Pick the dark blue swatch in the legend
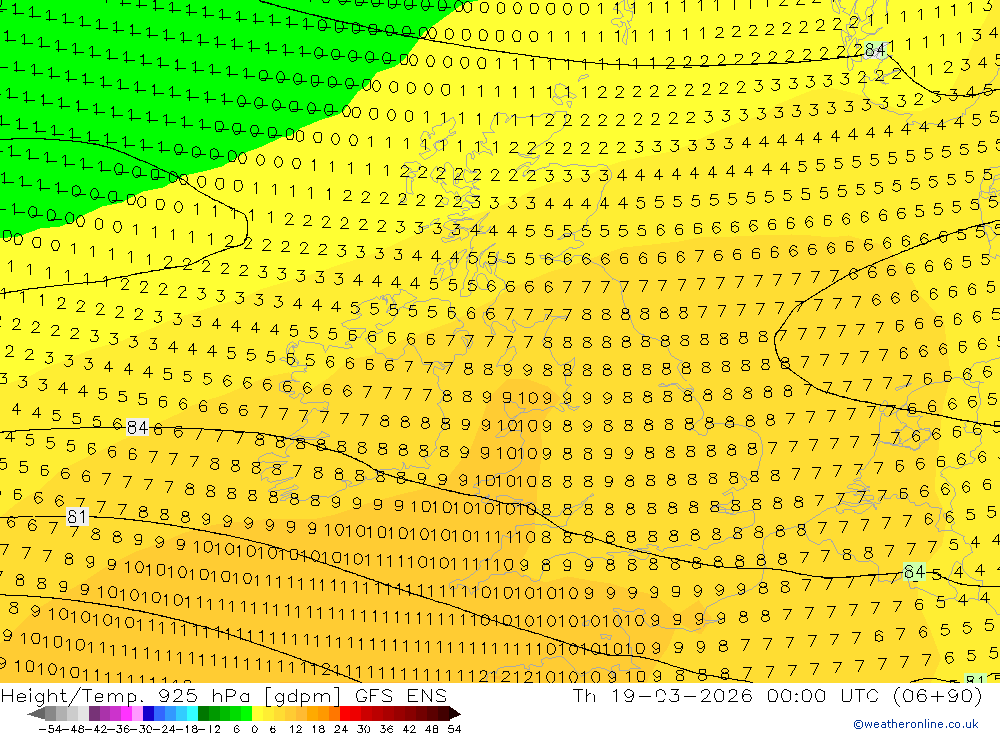Viewport: 1000px width, 733px height. pos(149,714)
